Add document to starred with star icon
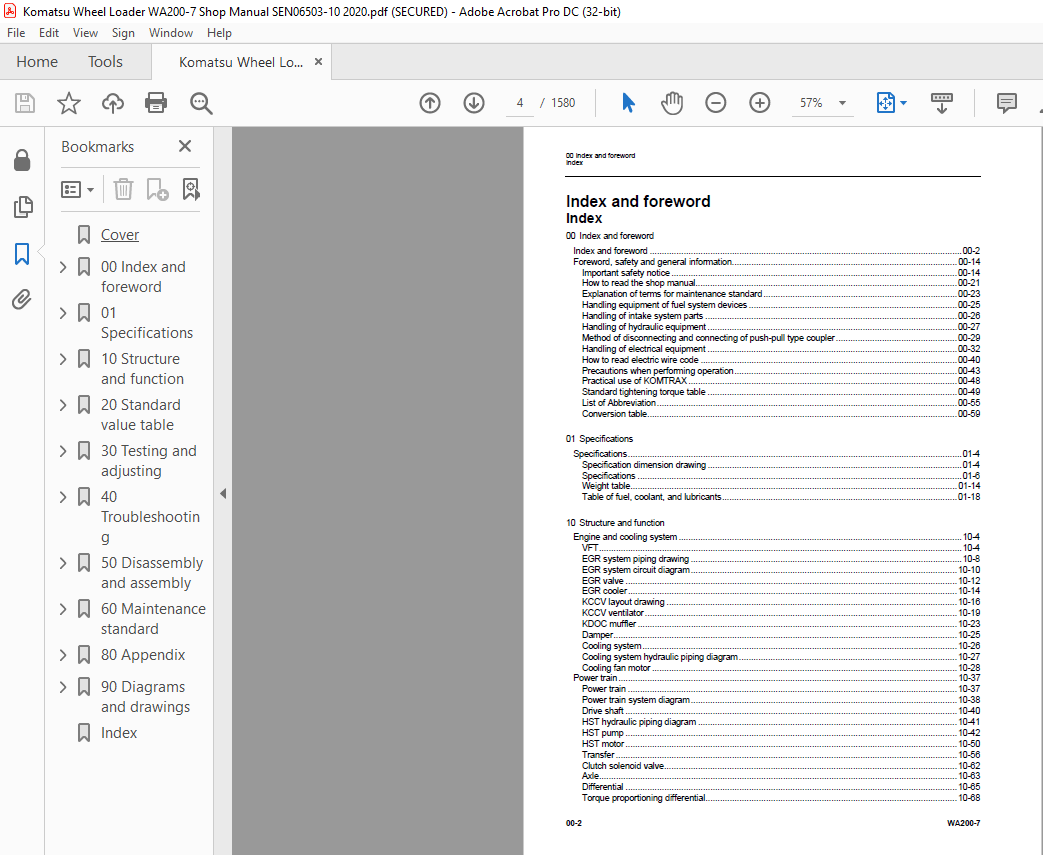Image resolution: width=1043 pixels, height=855 pixels. pyautogui.click(x=69, y=103)
